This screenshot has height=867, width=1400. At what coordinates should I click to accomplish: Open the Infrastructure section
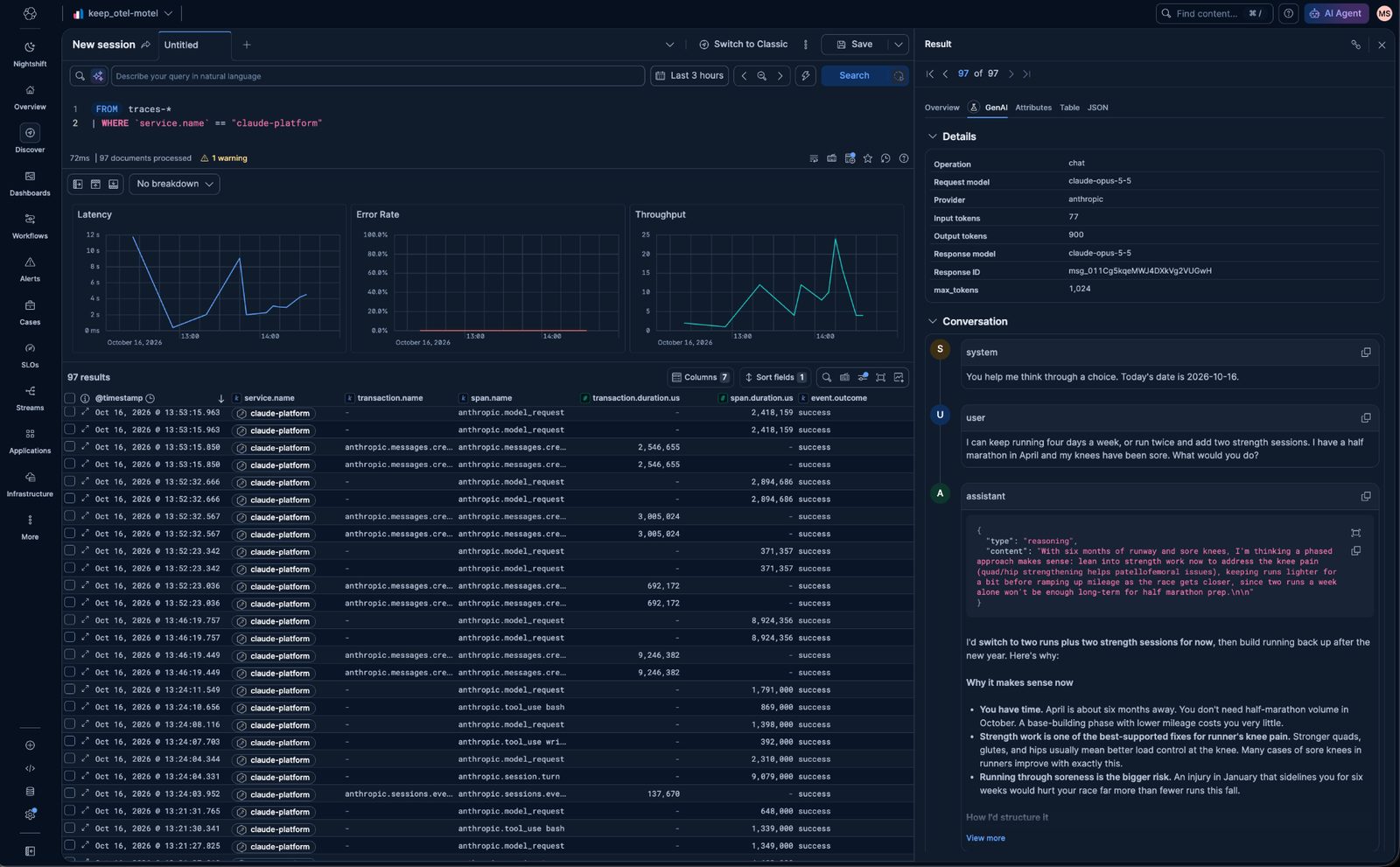click(30, 484)
